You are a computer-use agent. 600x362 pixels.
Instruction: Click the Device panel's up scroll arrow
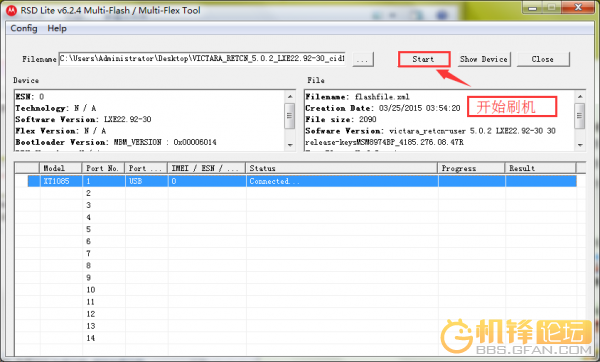290,96
